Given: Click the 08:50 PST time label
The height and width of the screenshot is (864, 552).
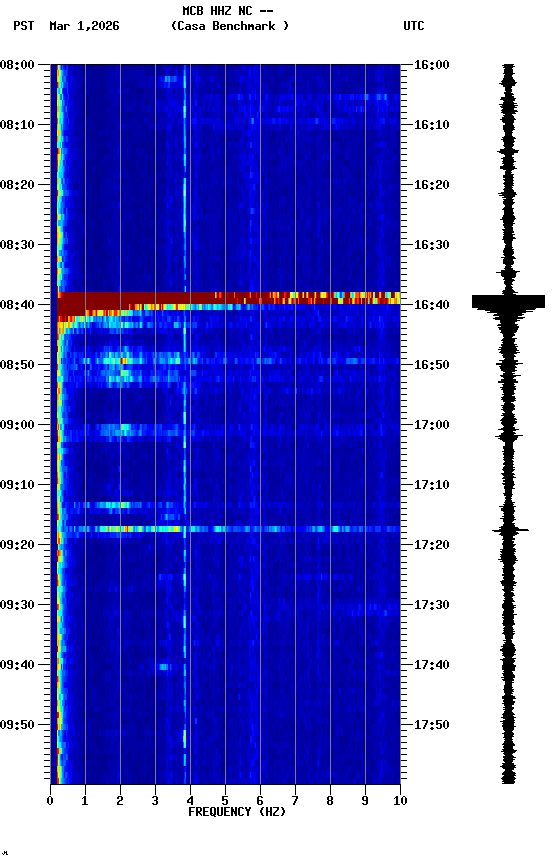Looking at the screenshot, I should pos(17,365).
